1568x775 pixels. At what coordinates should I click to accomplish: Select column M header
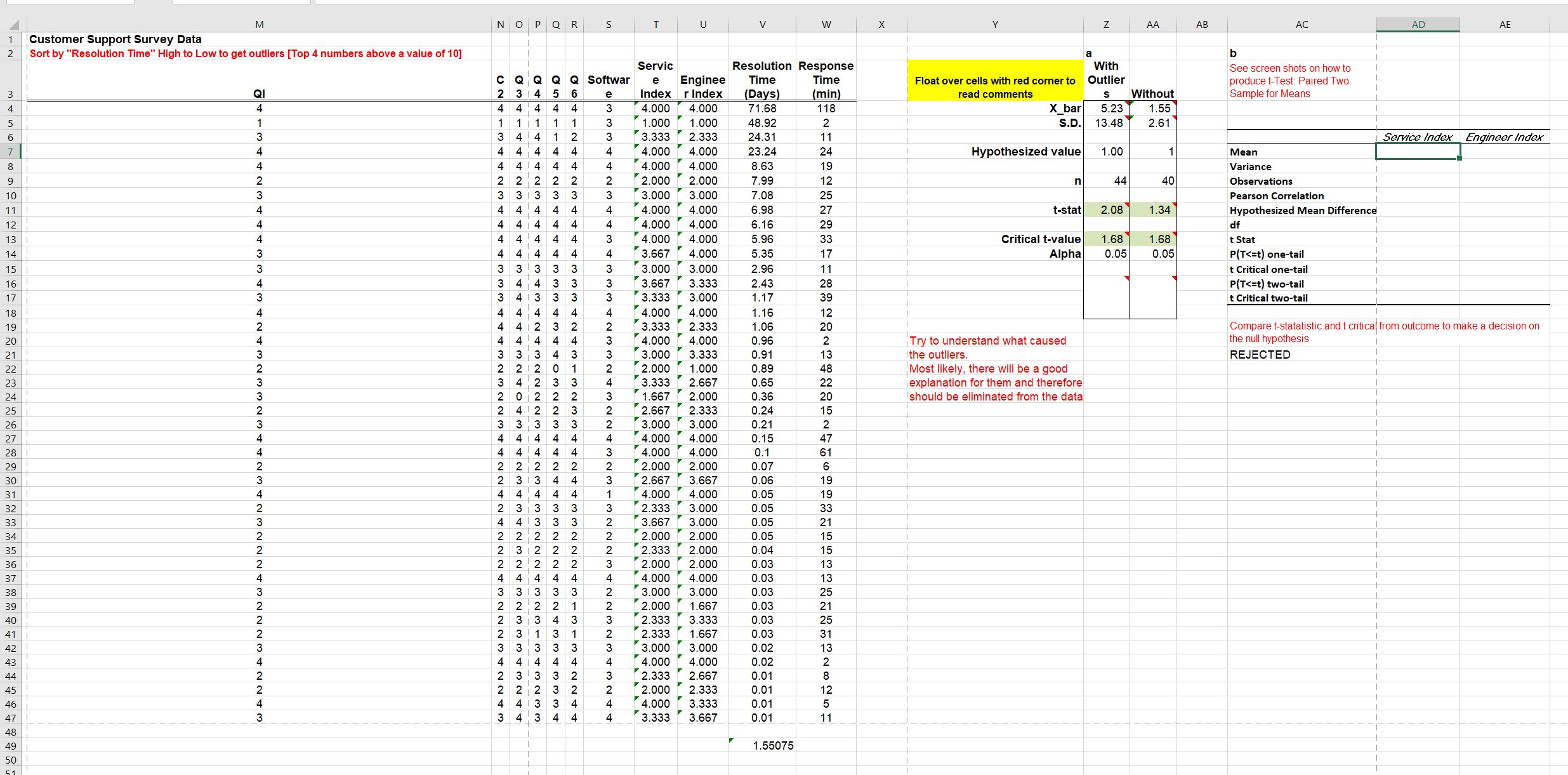click(x=259, y=25)
